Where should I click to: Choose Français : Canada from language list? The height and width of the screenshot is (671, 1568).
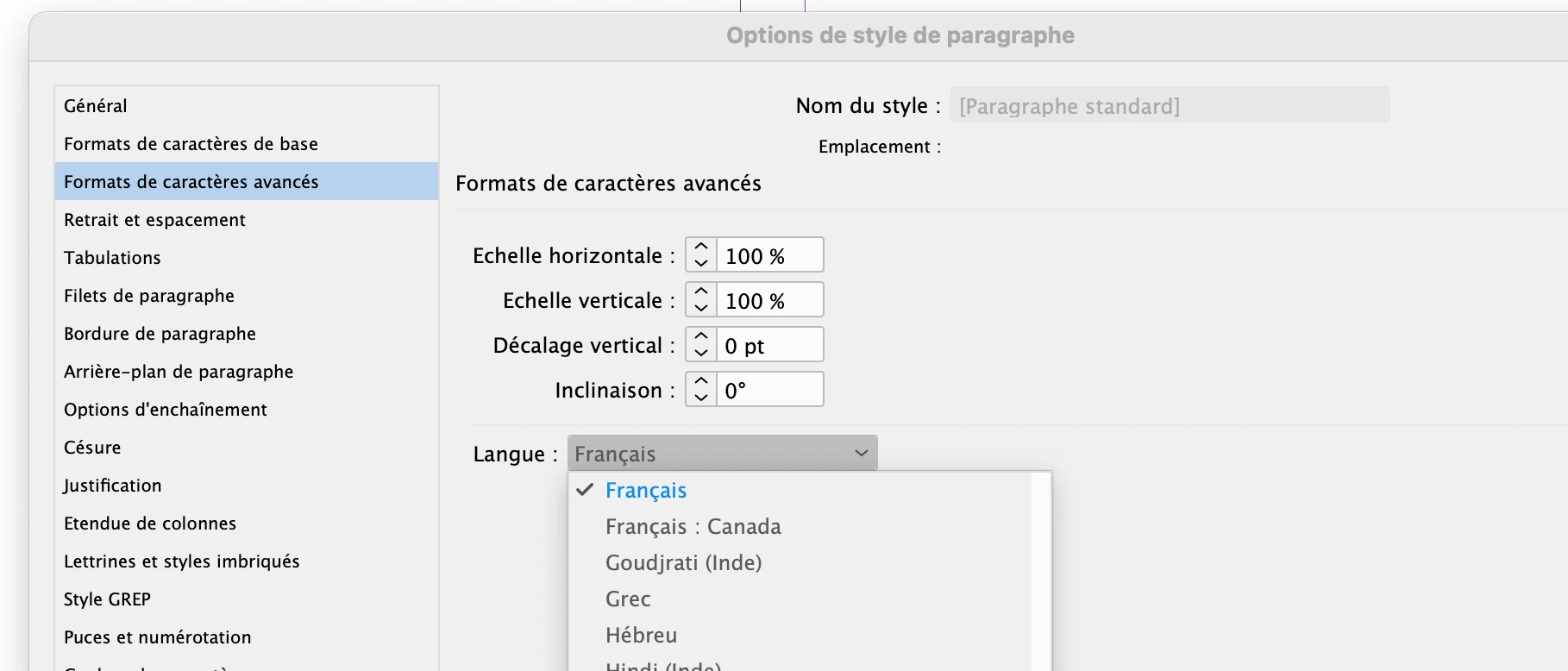(693, 526)
